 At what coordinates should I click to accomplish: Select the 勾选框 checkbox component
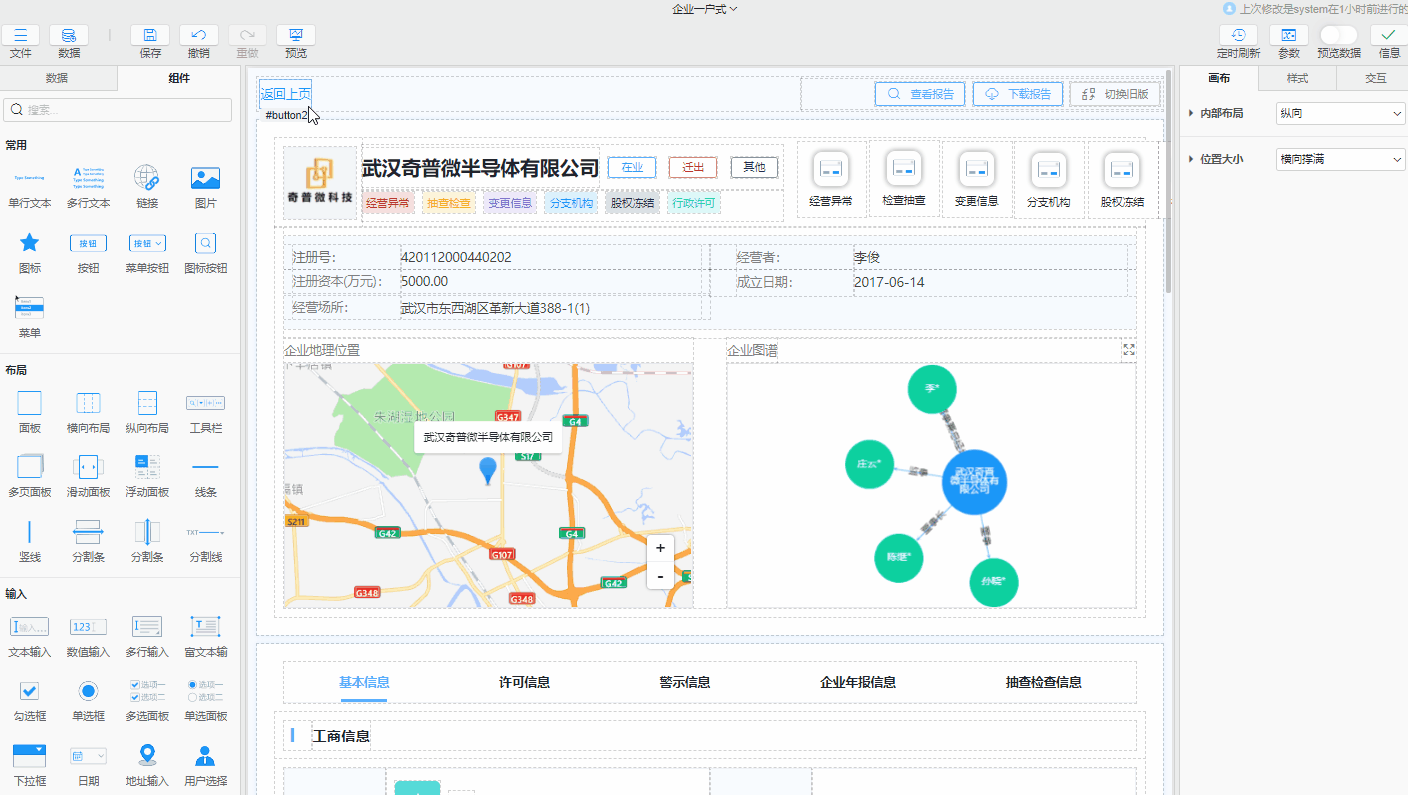(29, 691)
